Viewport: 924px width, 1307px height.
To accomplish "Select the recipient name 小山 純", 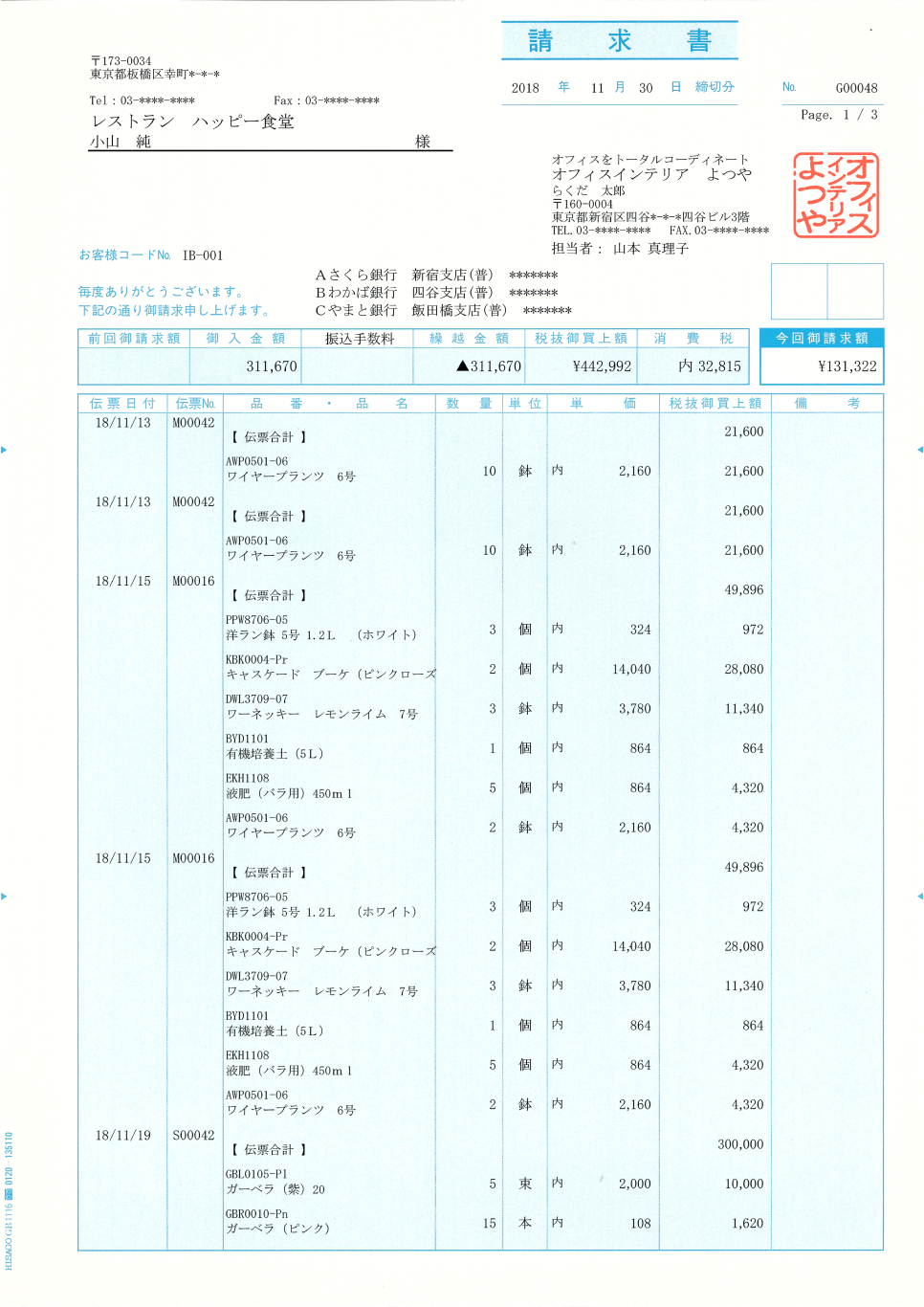I will [121, 142].
